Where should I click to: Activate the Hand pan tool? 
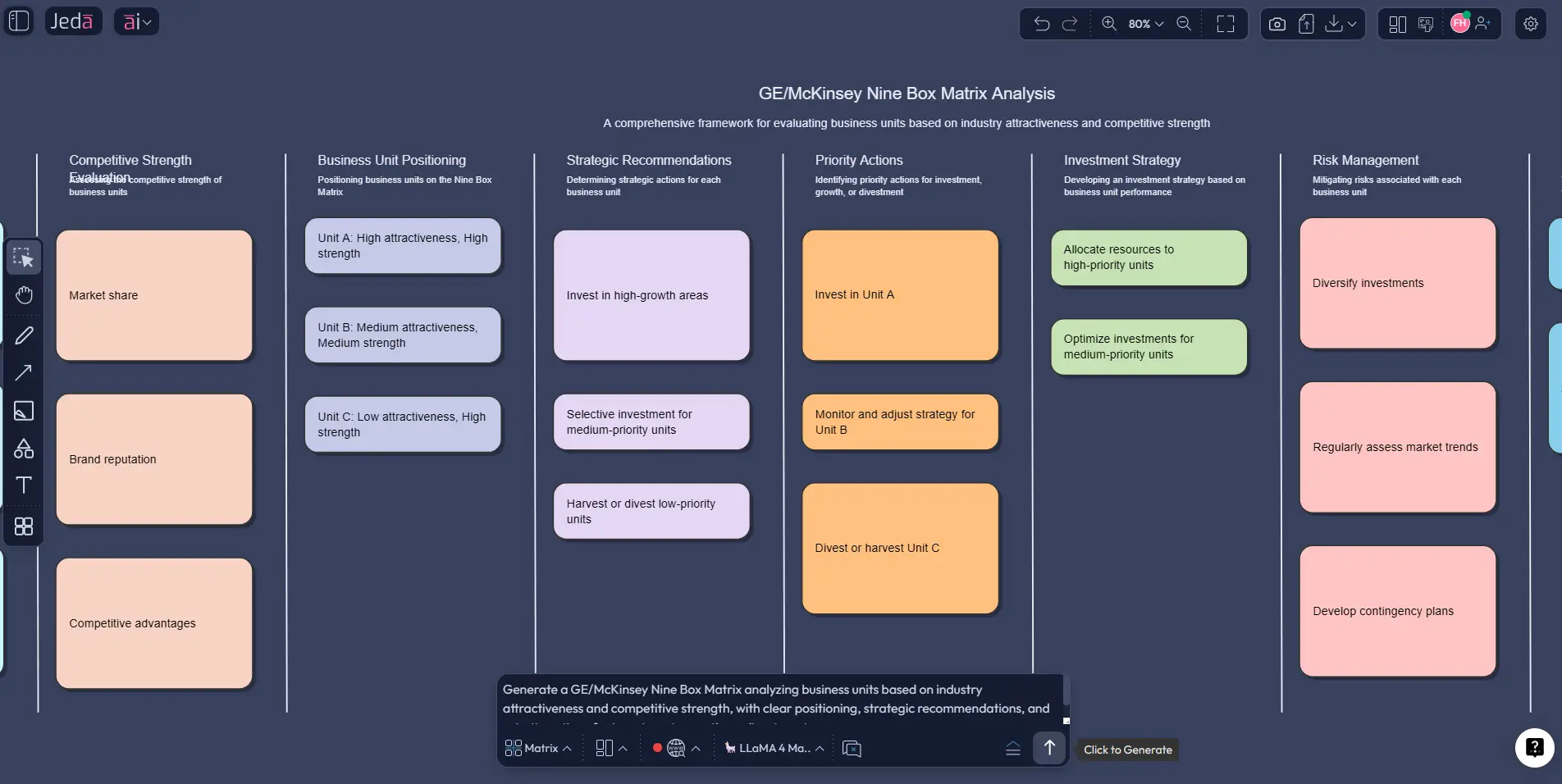coord(24,295)
